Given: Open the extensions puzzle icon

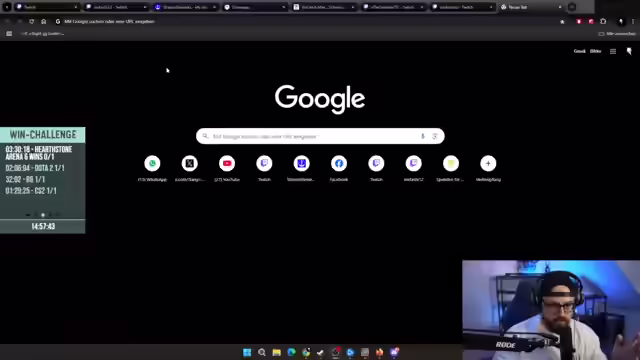Looking at the screenshot, I should pos(603,22).
